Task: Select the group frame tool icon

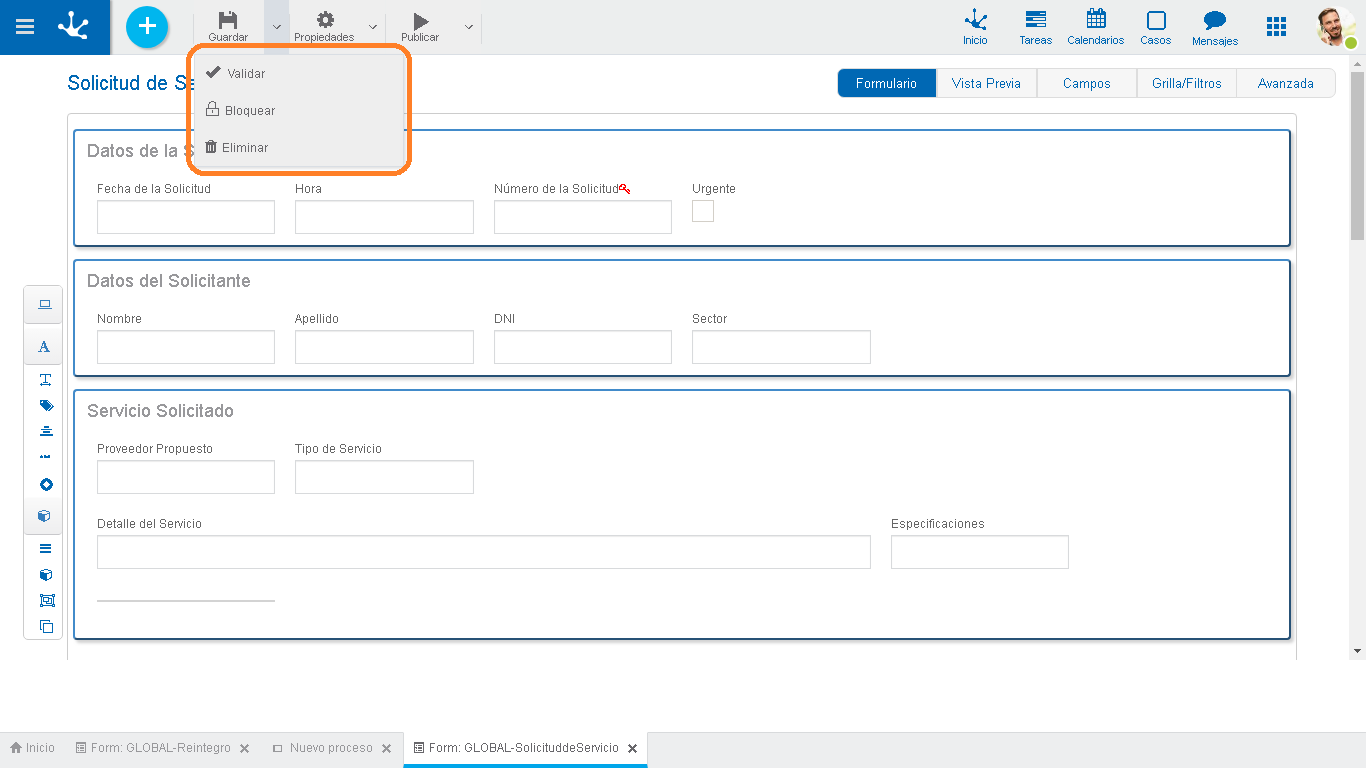Action: click(x=46, y=601)
